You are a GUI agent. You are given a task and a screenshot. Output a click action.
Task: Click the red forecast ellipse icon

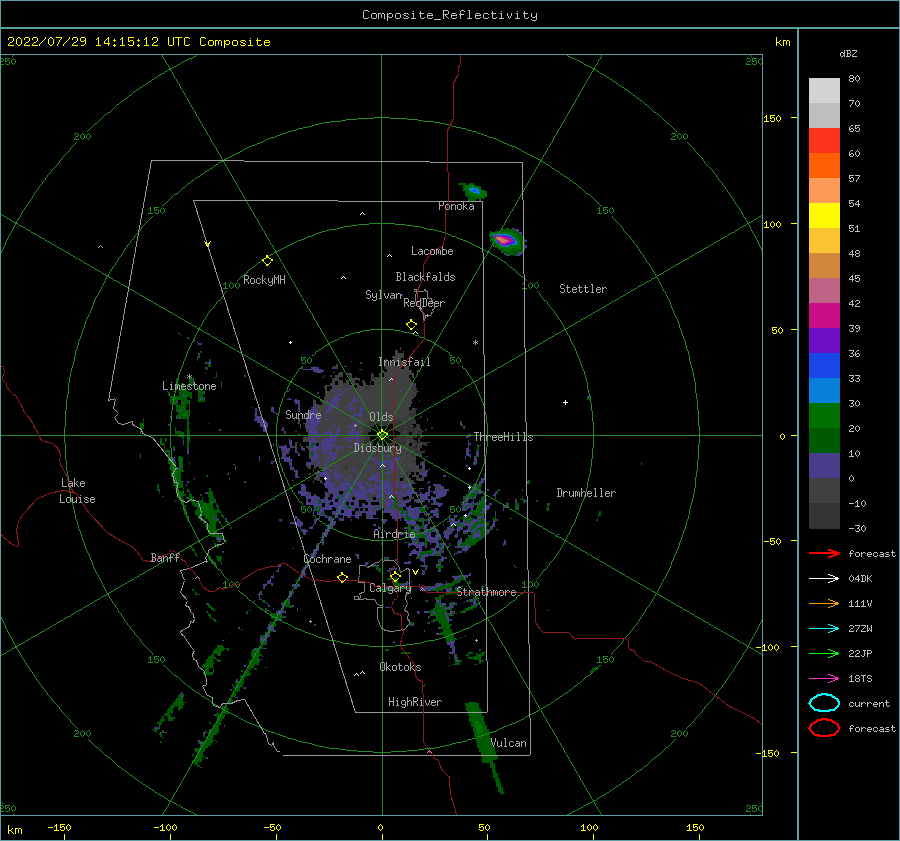(x=824, y=728)
